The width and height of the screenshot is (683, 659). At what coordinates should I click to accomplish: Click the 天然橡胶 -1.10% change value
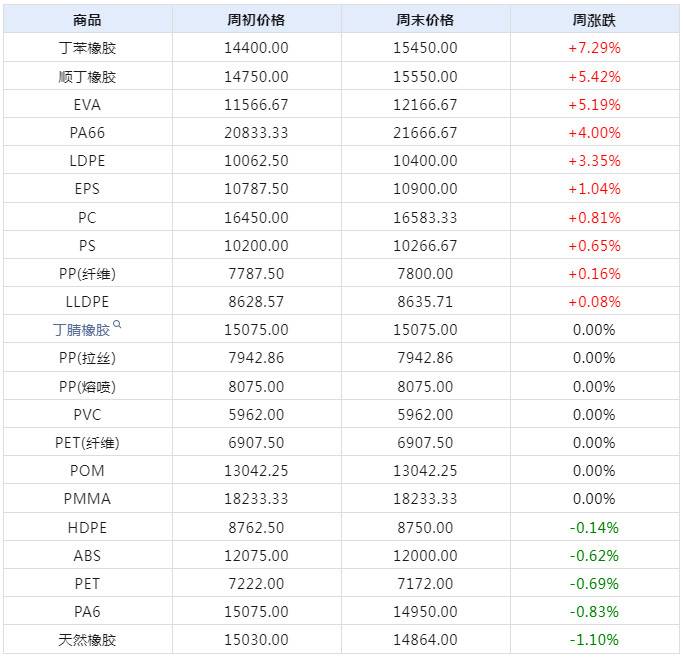click(x=594, y=640)
